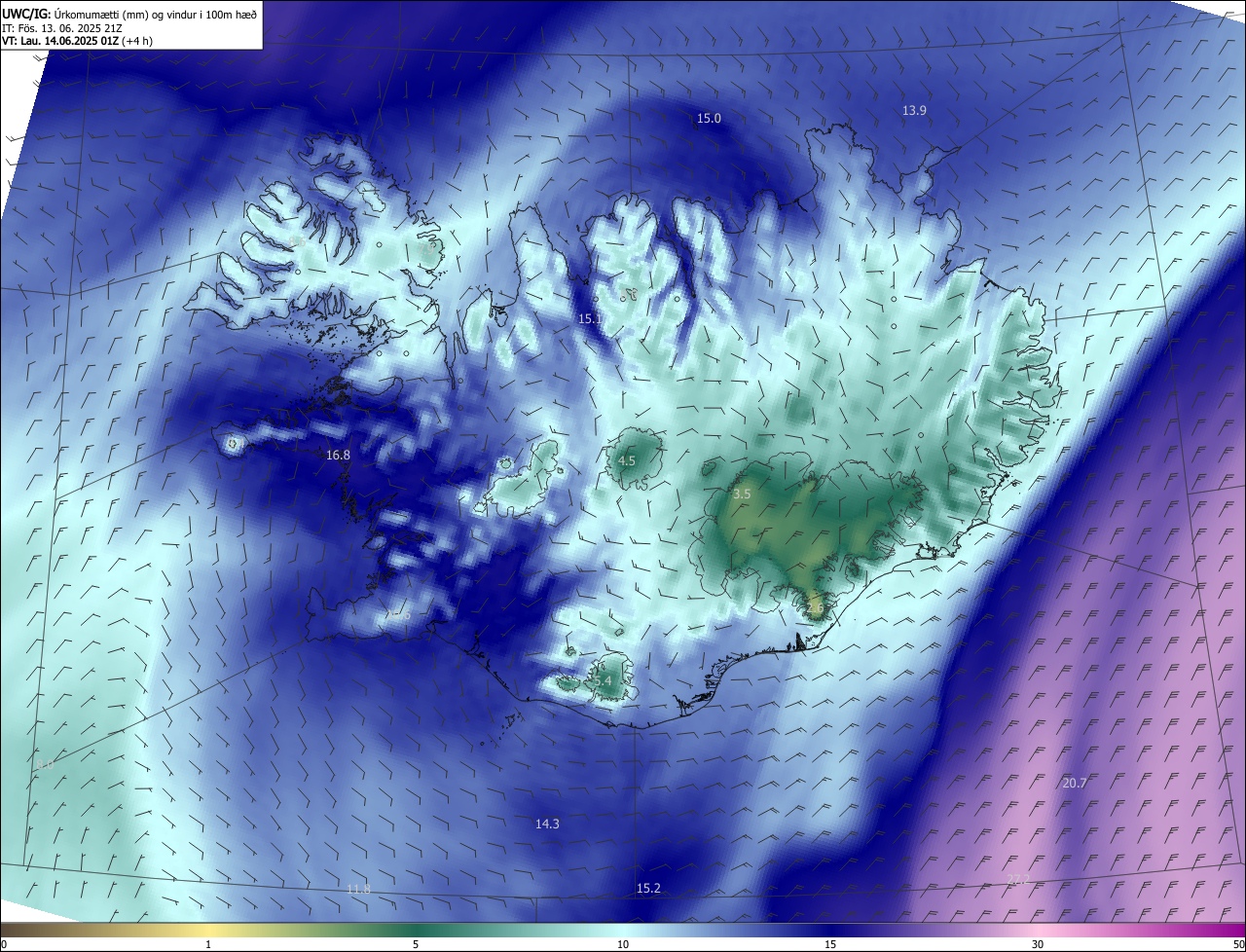Click the 30 tick on the color scale

1038,944
